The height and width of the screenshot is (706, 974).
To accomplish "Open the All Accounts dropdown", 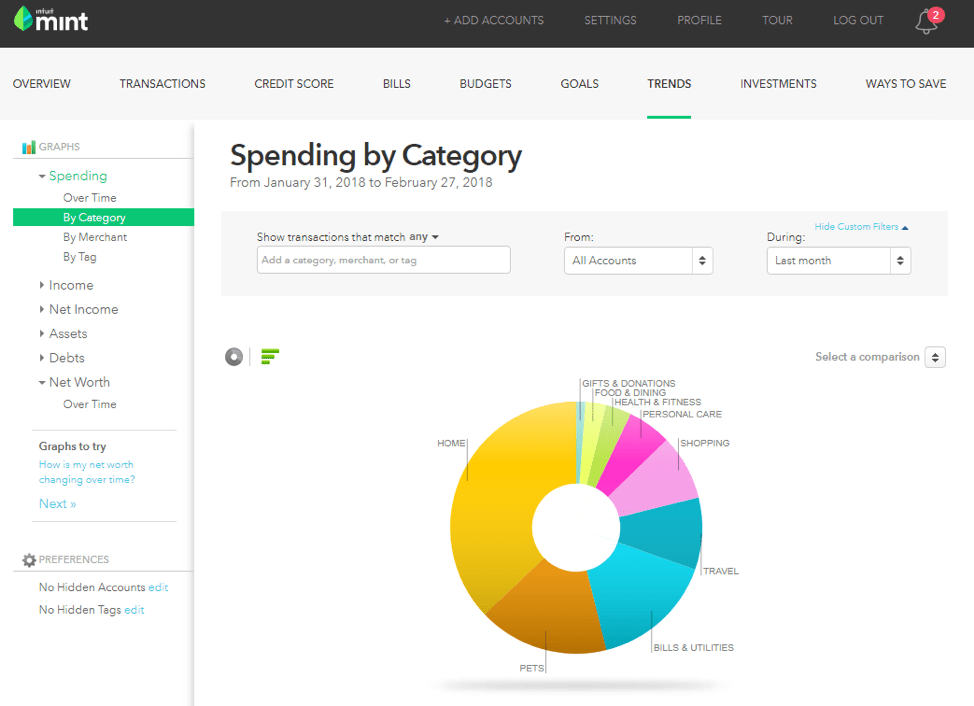I will pos(638,260).
